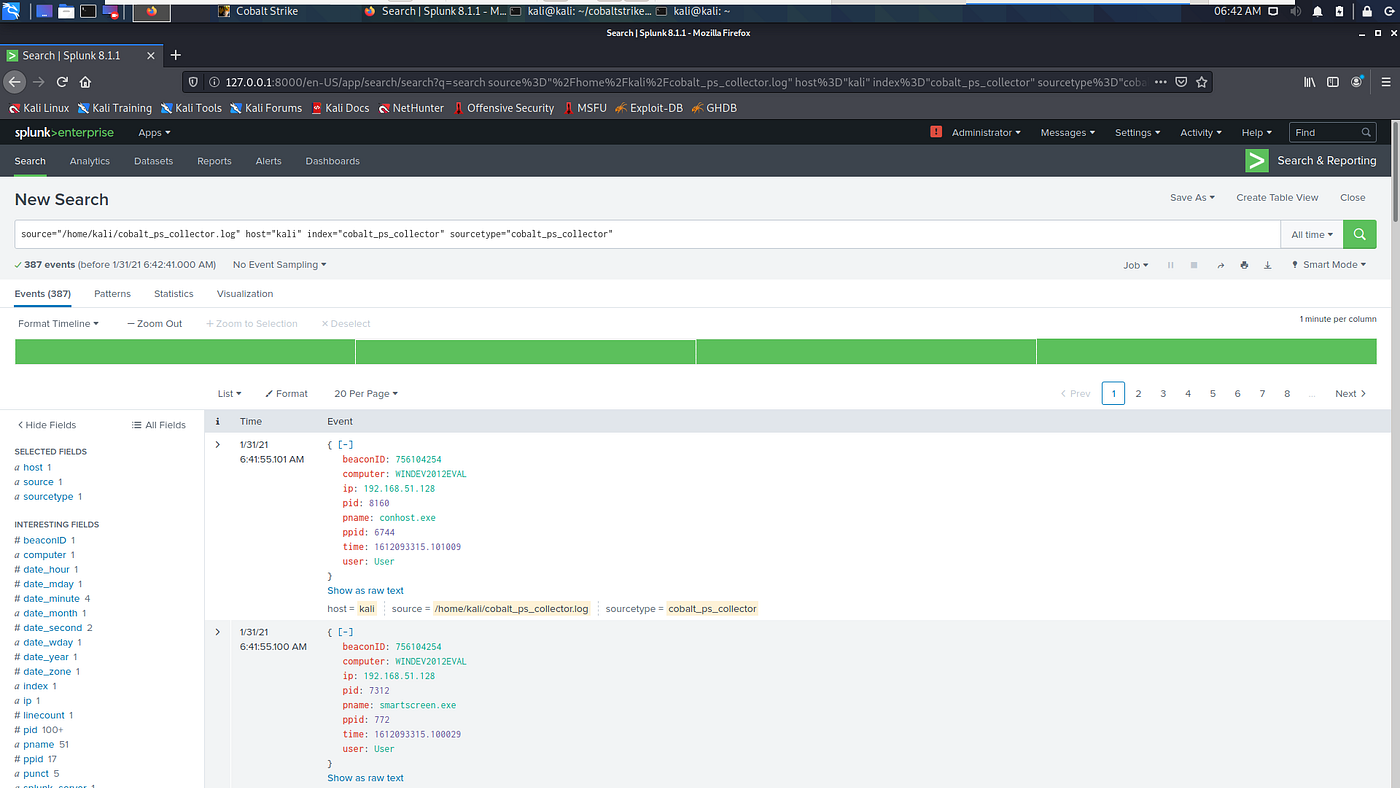Open the Visualization tab

(x=245, y=294)
